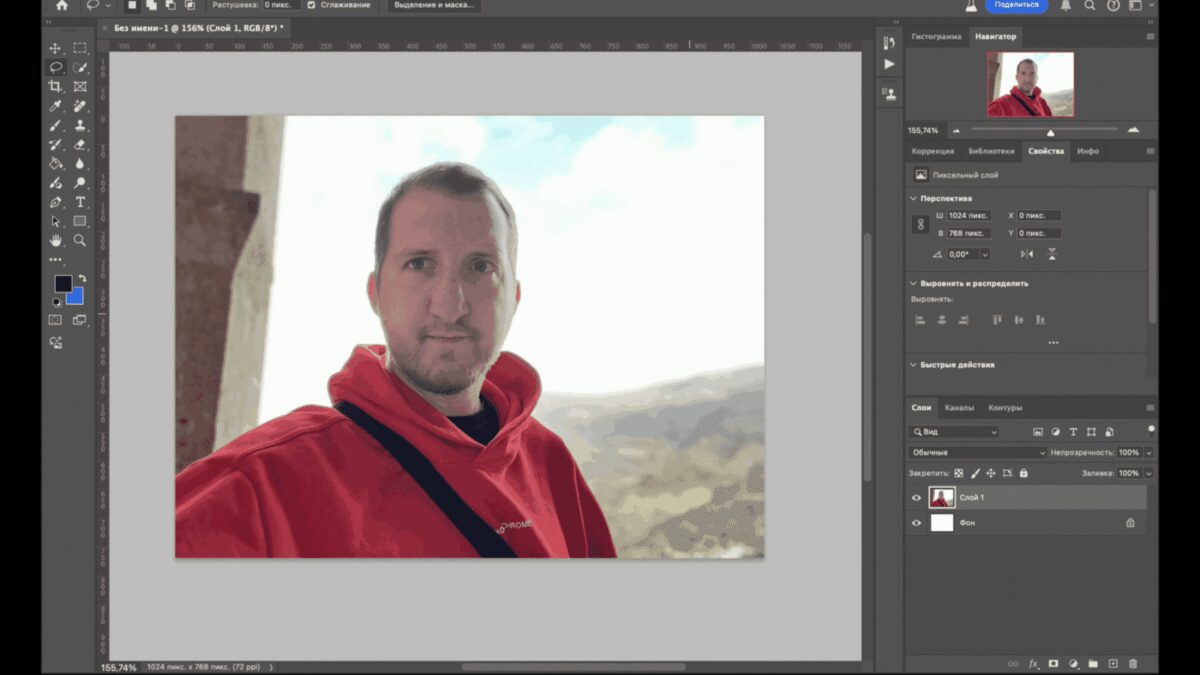Viewport: 1200px width, 675px height.
Task: Select the Zoom tool in toolbar
Action: [80, 240]
